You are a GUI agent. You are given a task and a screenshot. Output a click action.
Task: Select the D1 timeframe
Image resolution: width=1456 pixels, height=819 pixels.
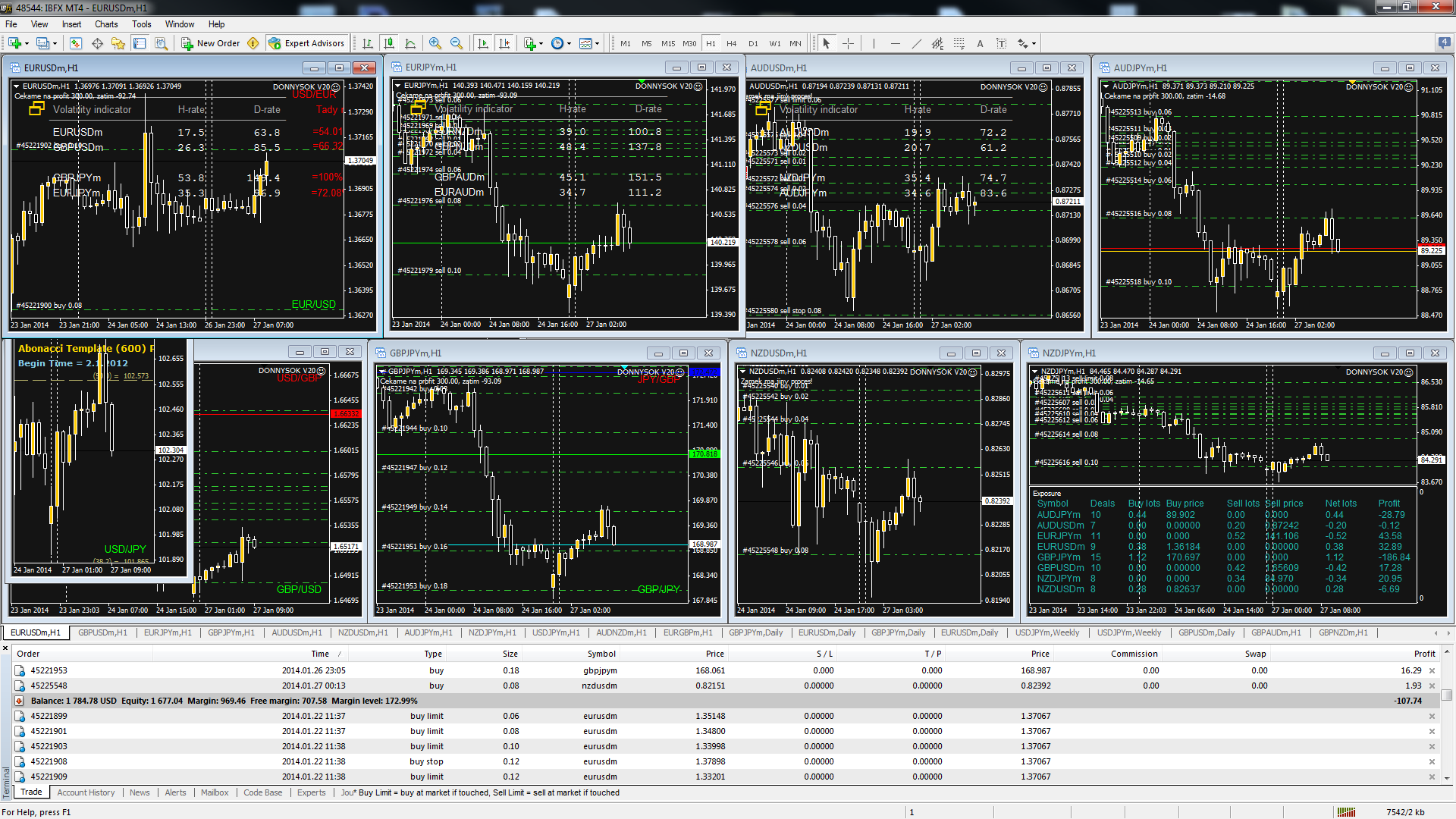pyautogui.click(x=753, y=43)
